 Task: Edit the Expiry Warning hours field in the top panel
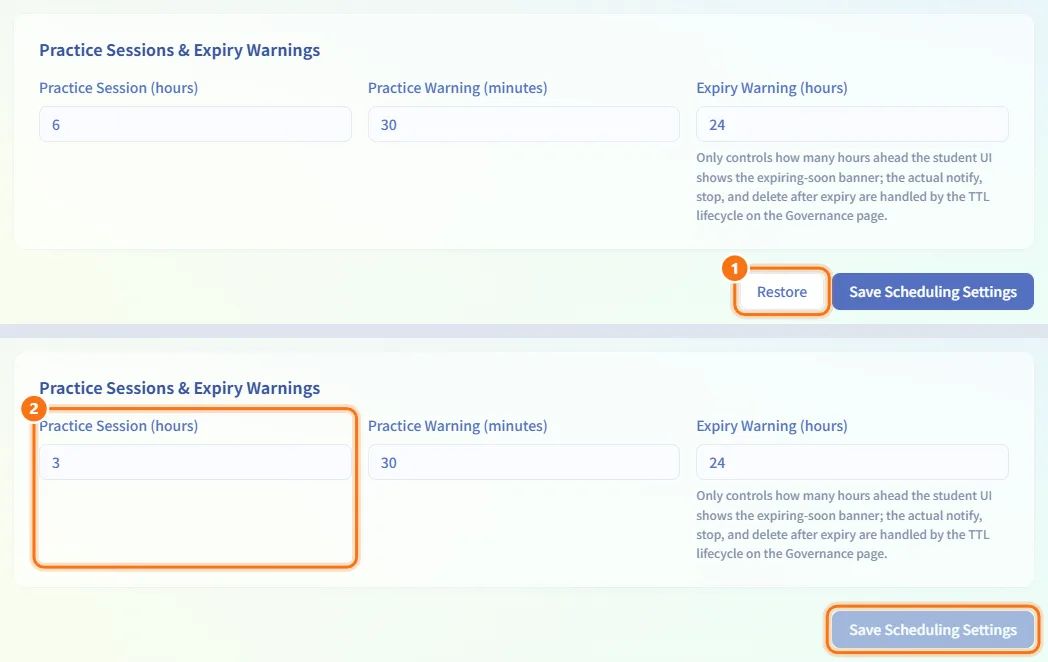(x=852, y=124)
